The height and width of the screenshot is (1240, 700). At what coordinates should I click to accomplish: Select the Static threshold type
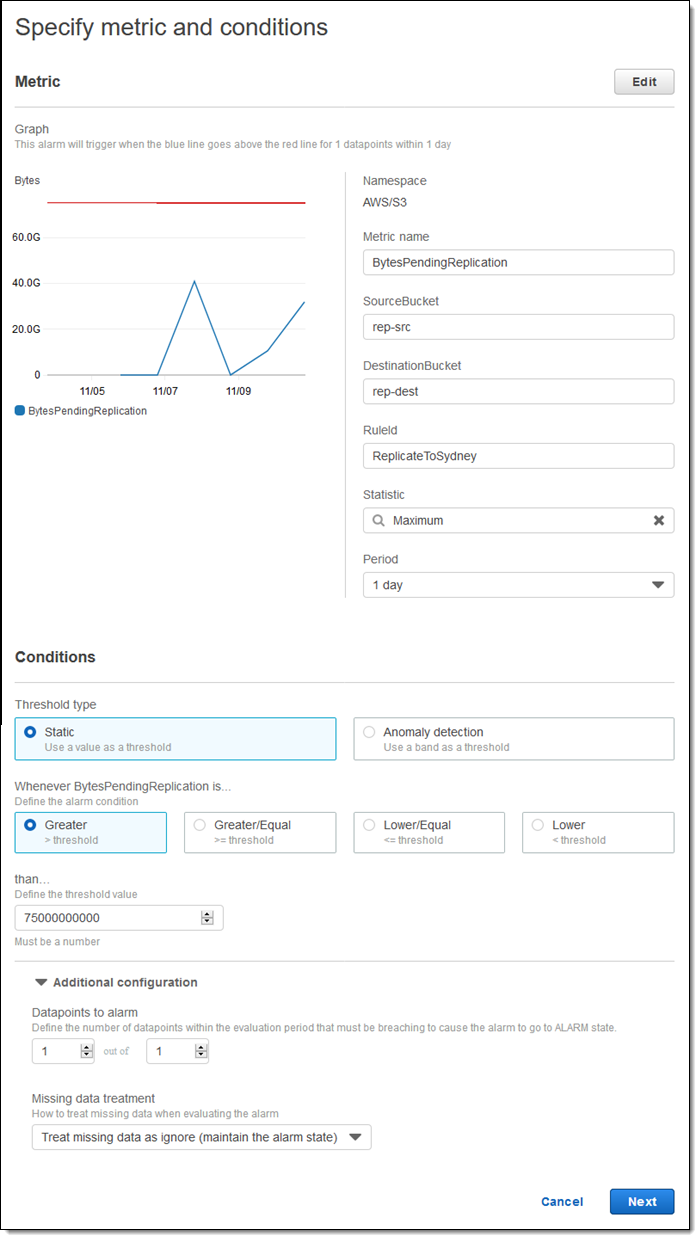tap(30, 733)
